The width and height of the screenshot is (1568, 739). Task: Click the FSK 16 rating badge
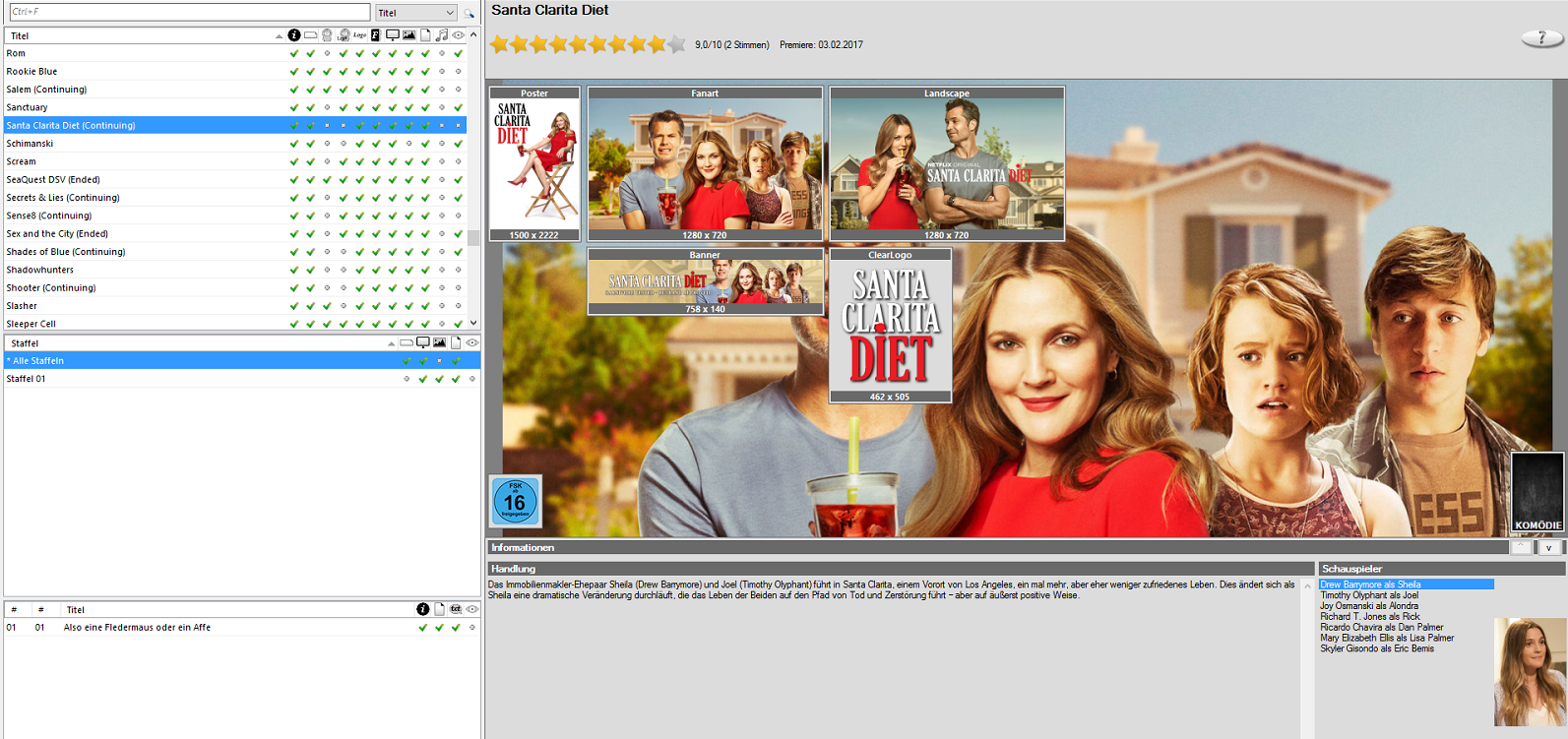(515, 501)
